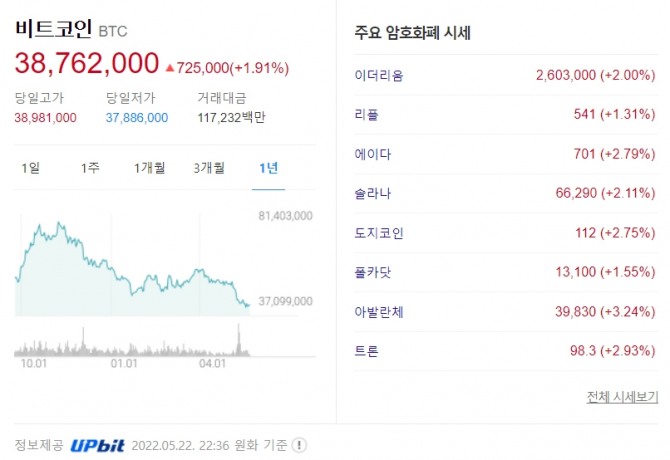This screenshot has height=460, width=670.
Task: Open the 1개월 chart period tab
Action: click(150, 168)
